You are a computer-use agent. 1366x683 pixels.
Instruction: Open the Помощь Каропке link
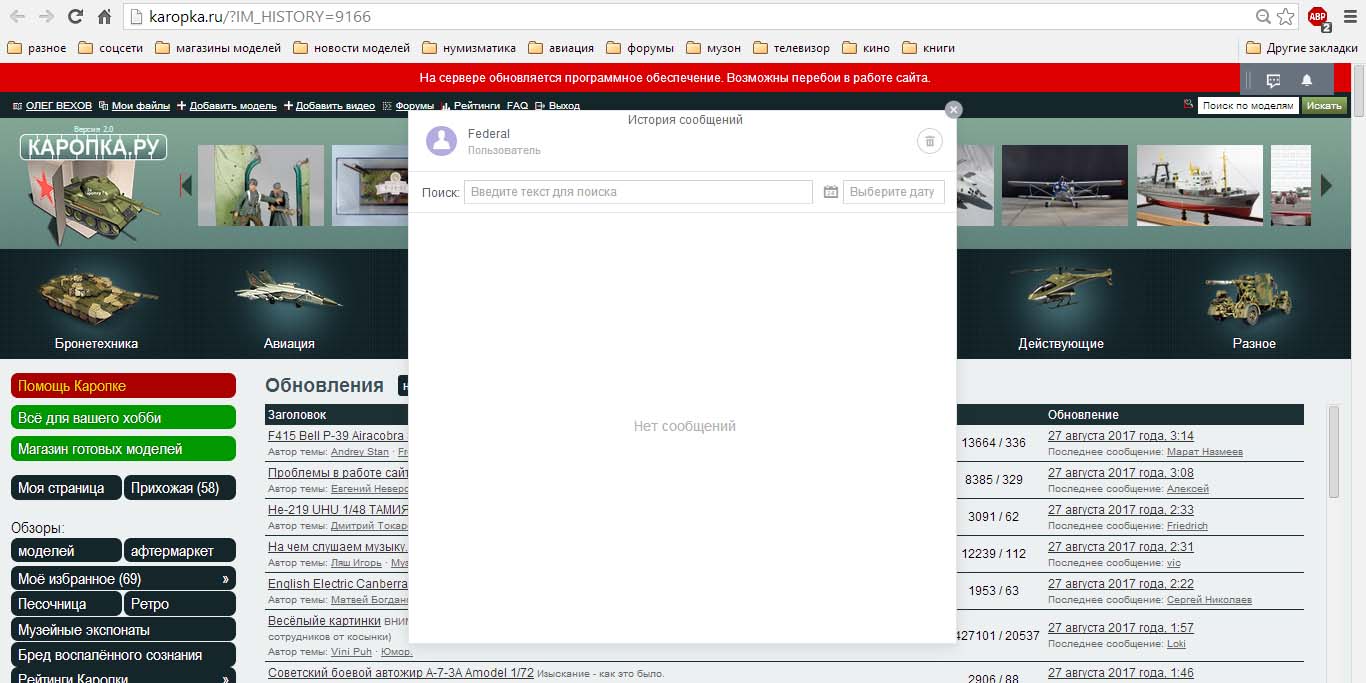124,386
